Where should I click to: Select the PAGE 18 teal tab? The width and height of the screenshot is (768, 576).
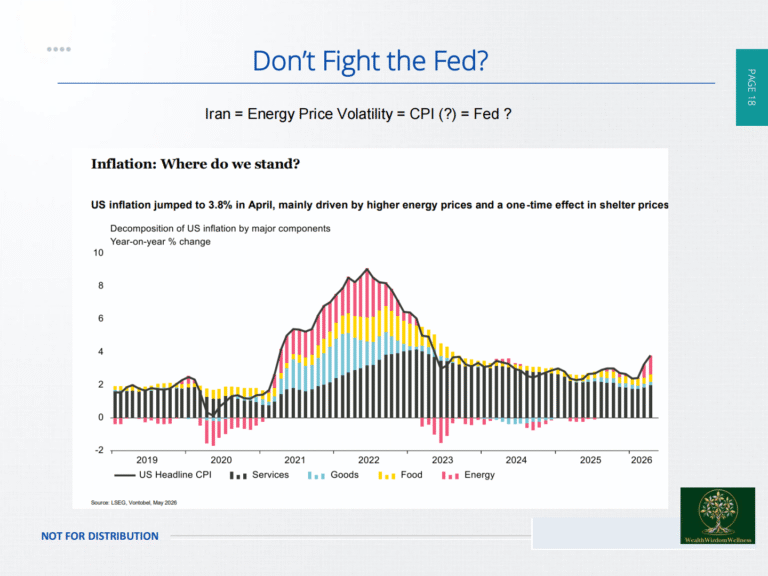751,87
